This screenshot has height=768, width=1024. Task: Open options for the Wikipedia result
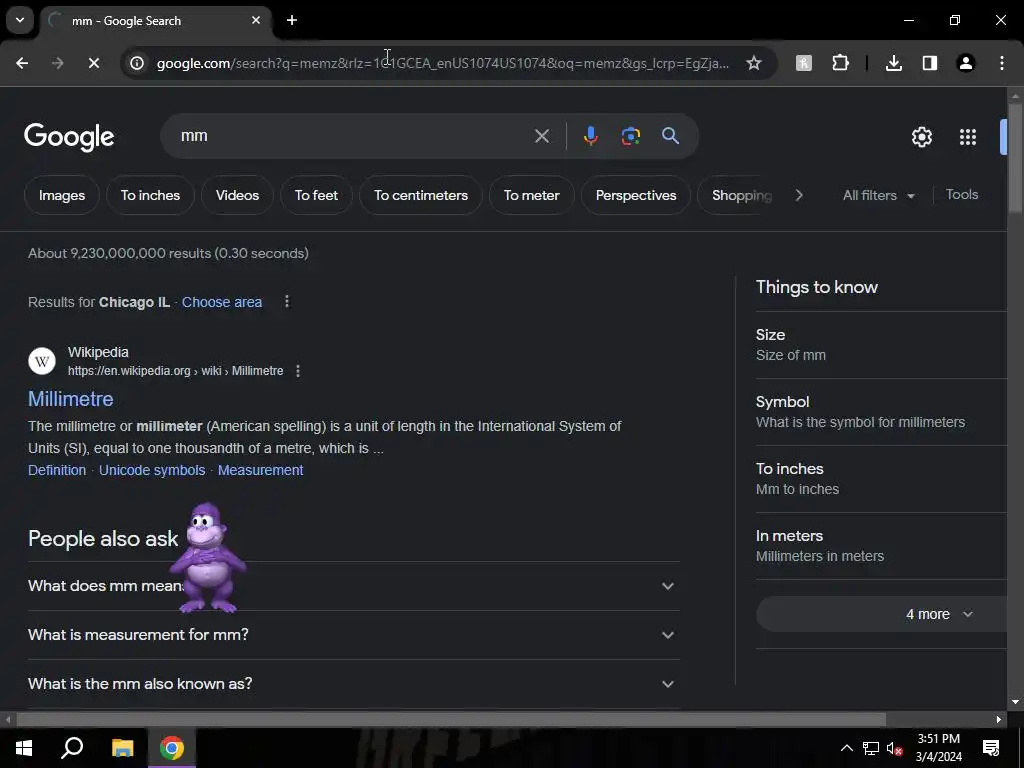click(x=298, y=371)
